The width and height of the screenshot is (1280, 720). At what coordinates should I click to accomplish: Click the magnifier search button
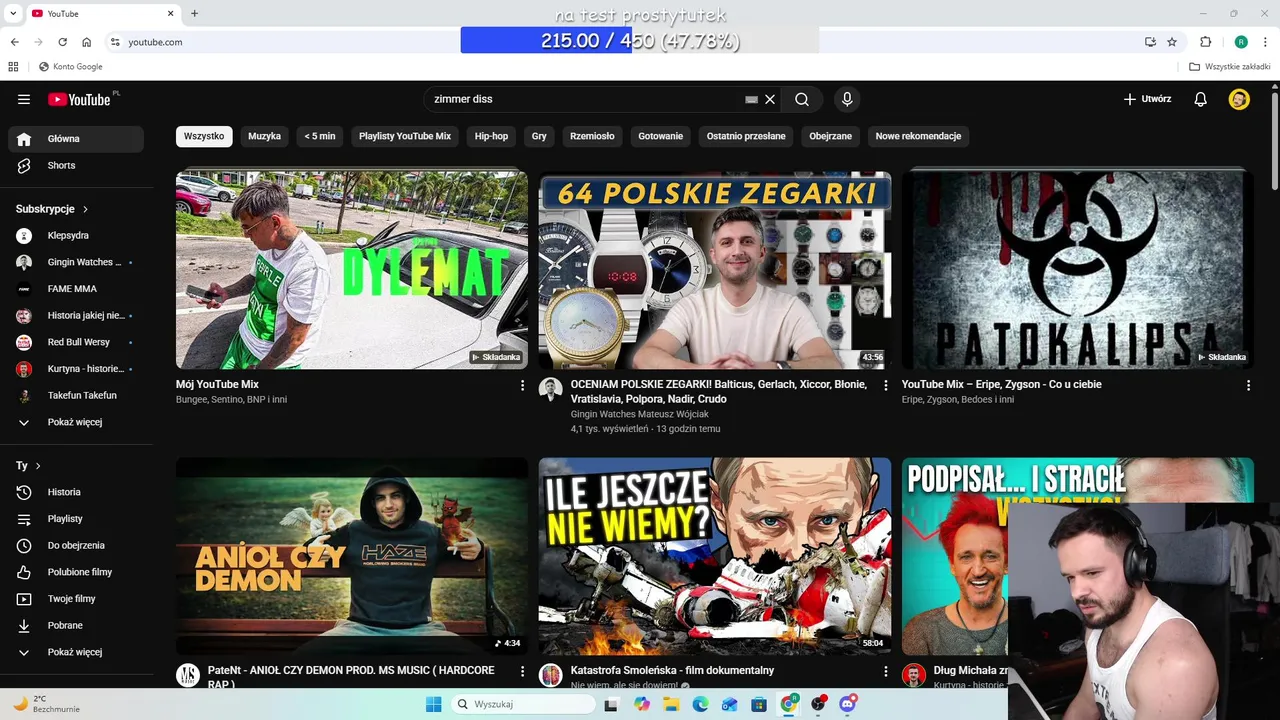802,99
